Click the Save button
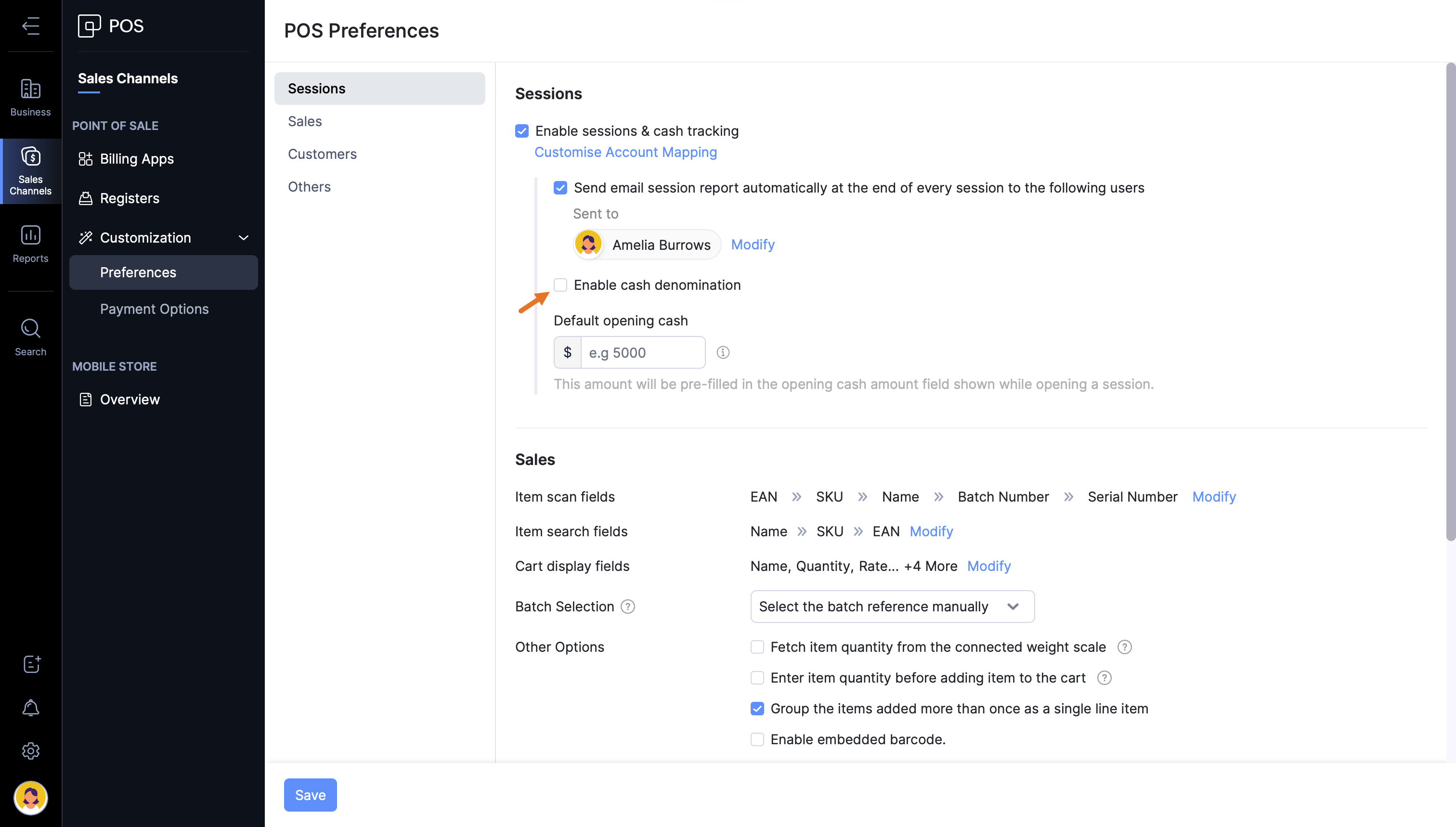 310,795
